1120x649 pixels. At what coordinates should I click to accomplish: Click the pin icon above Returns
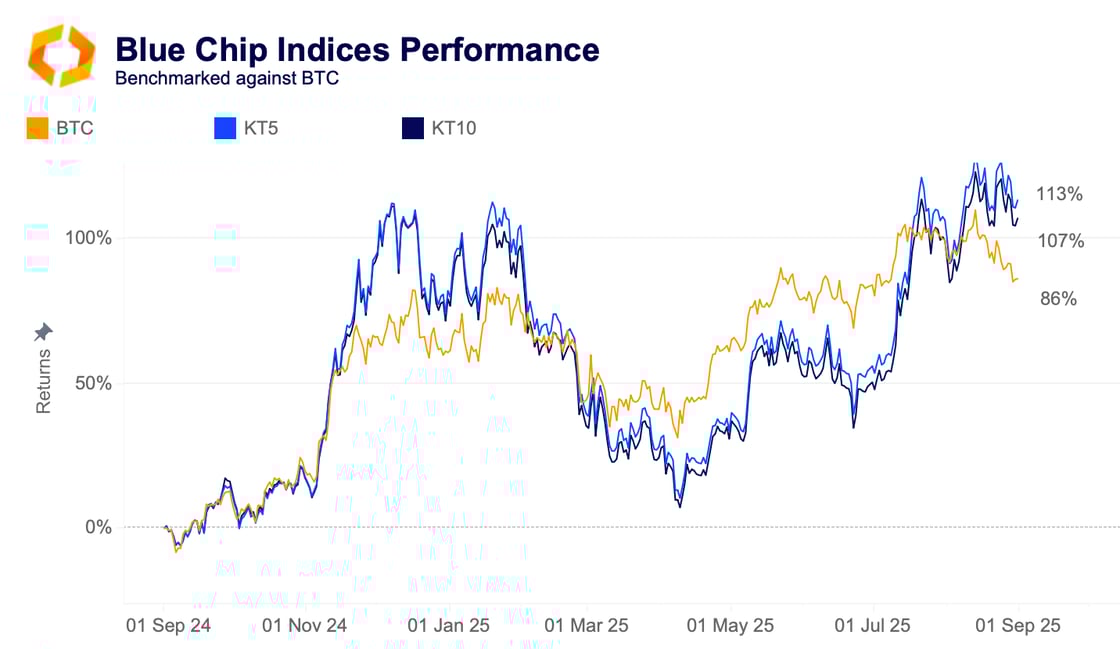(x=44, y=332)
